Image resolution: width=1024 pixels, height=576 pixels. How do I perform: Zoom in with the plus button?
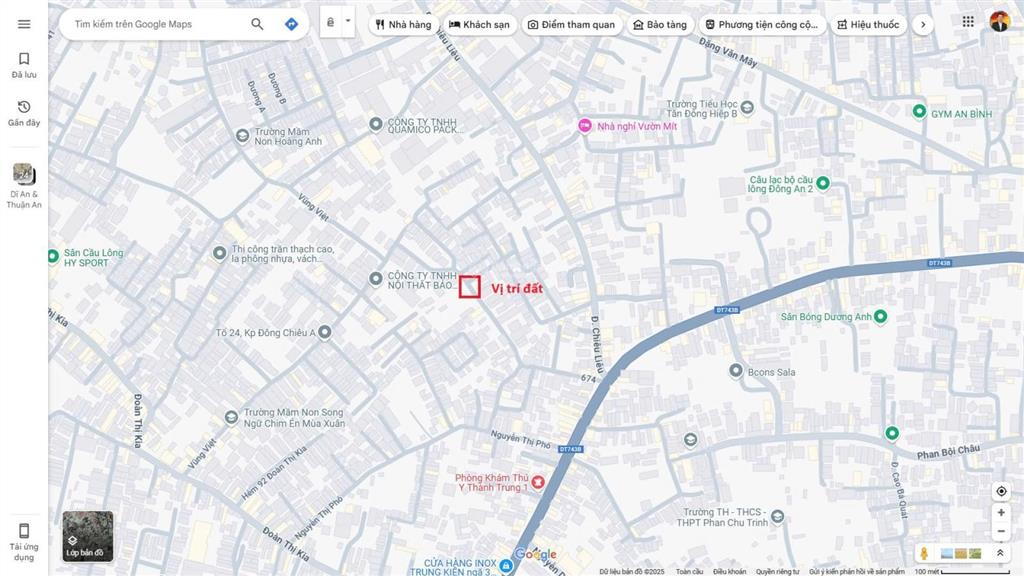point(1001,513)
